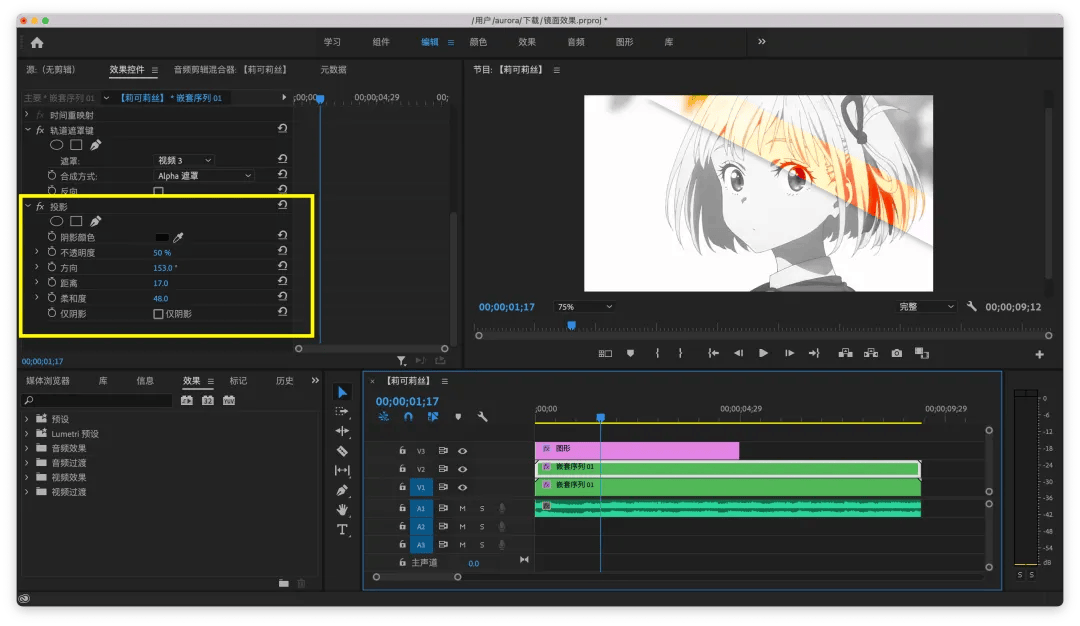
Task: Open the 视频 3 matte dropdown
Action: (184, 160)
